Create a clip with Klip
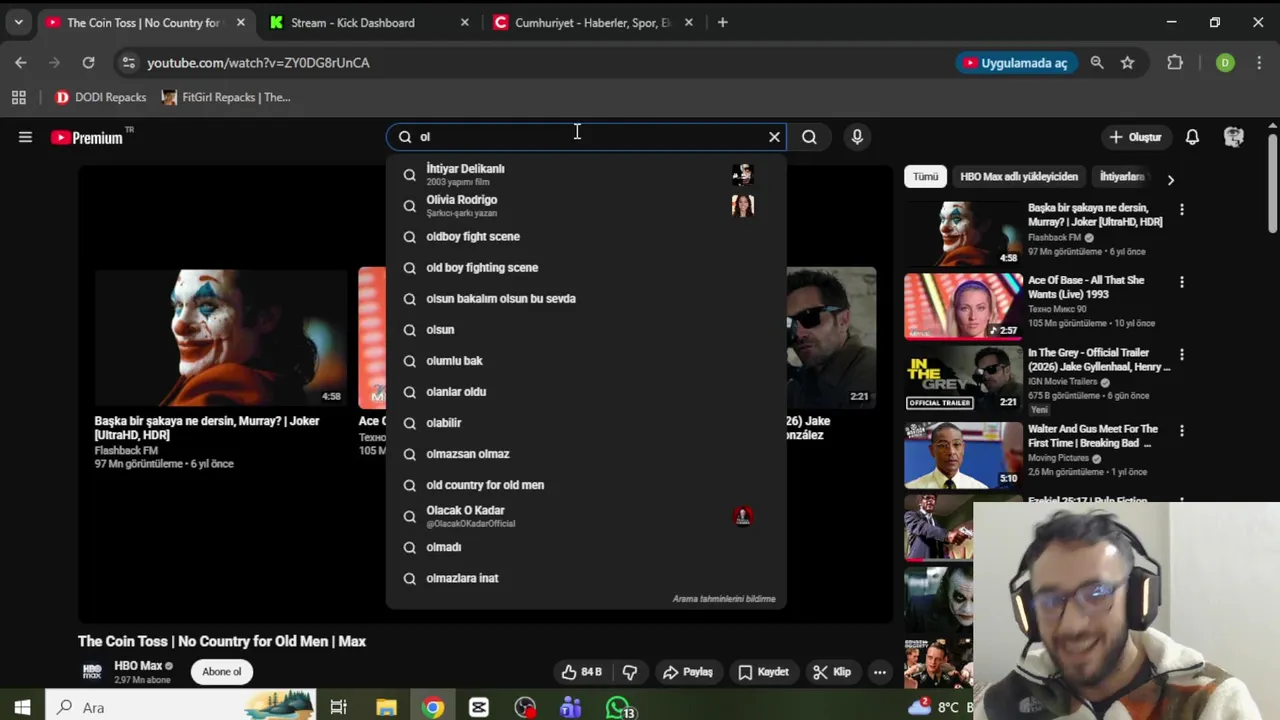 [x=832, y=672]
